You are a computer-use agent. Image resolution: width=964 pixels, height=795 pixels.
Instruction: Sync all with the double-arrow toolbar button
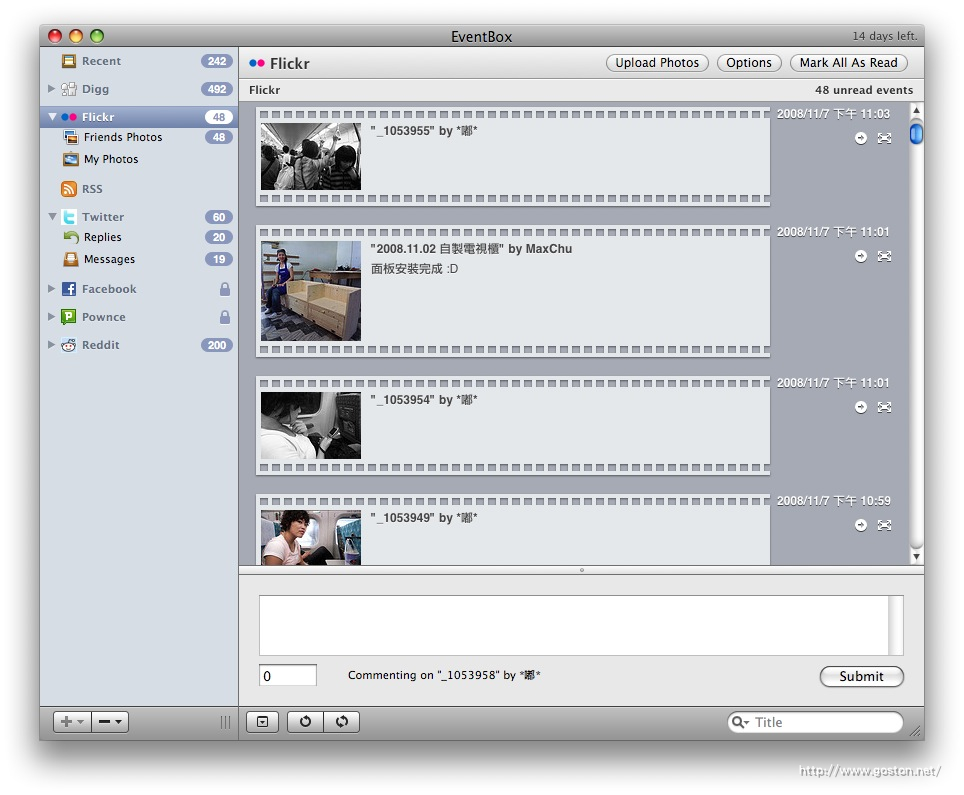tap(342, 722)
